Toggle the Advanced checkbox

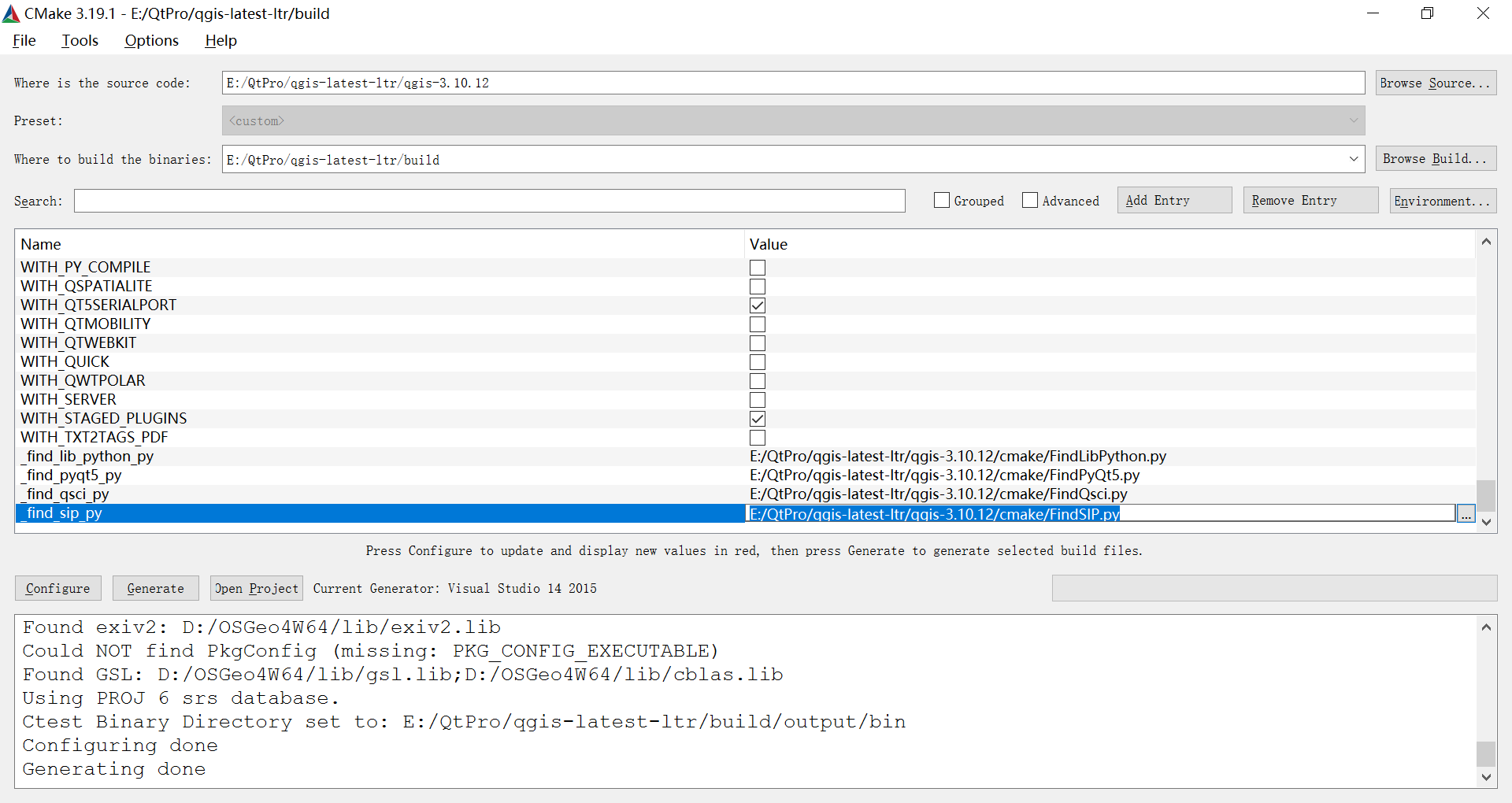(1030, 200)
